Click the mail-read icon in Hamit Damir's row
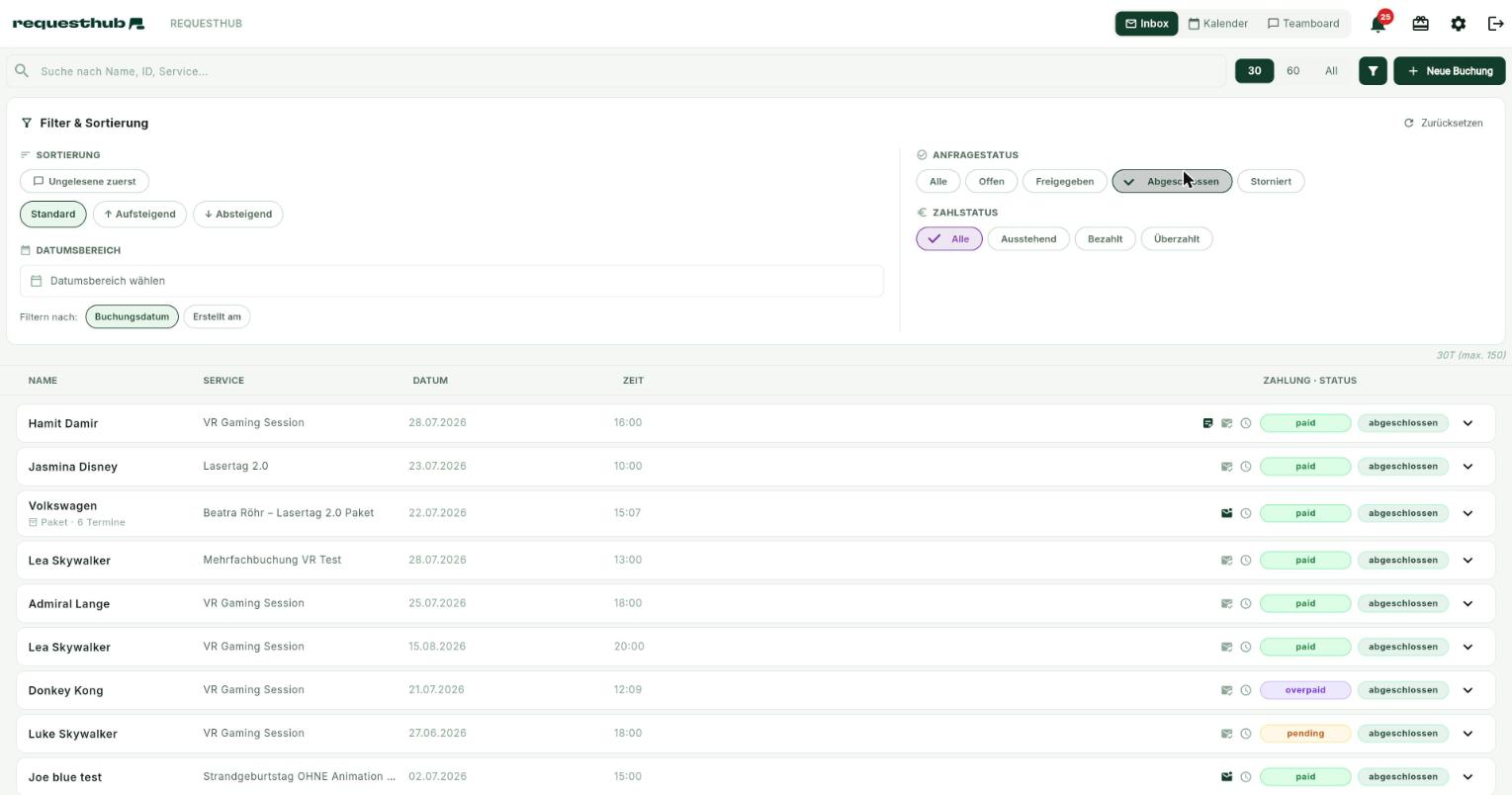The height and width of the screenshot is (795, 1512). [x=1226, y=423]
